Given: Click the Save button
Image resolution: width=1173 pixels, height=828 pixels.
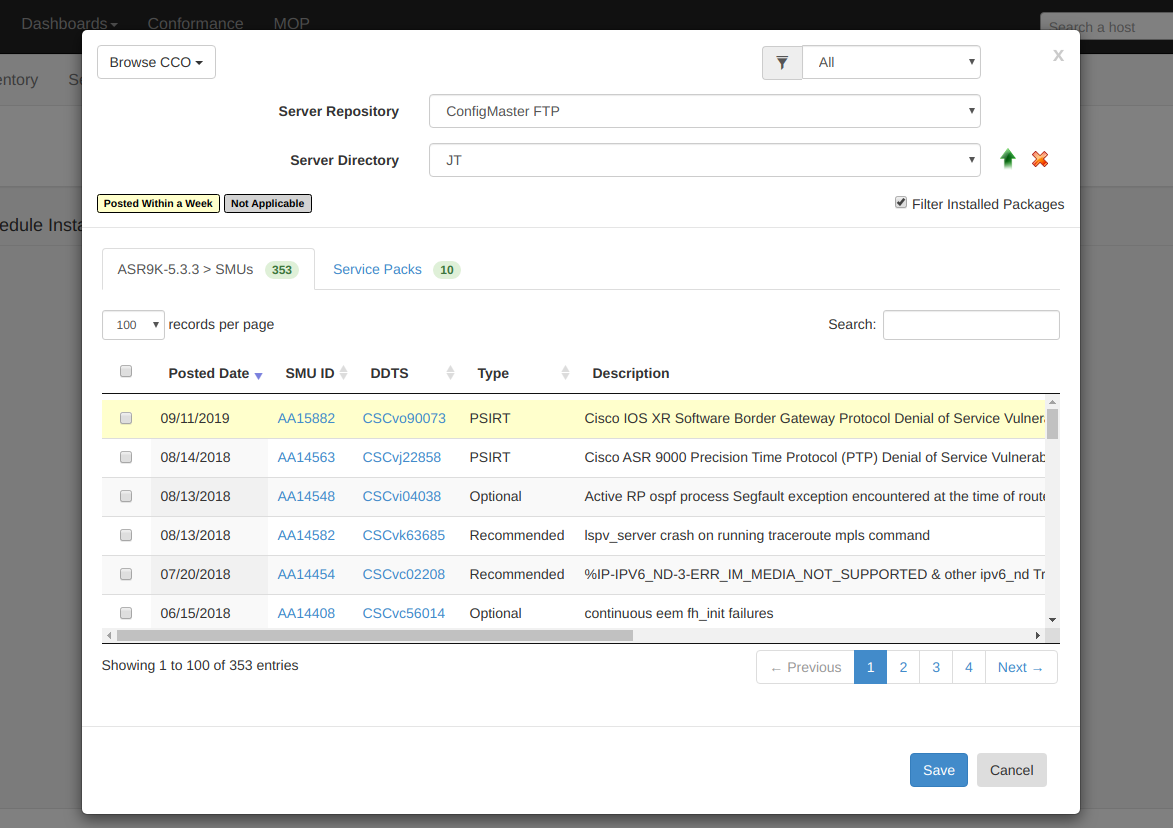Looking at the screenshot, I should 939,770.
